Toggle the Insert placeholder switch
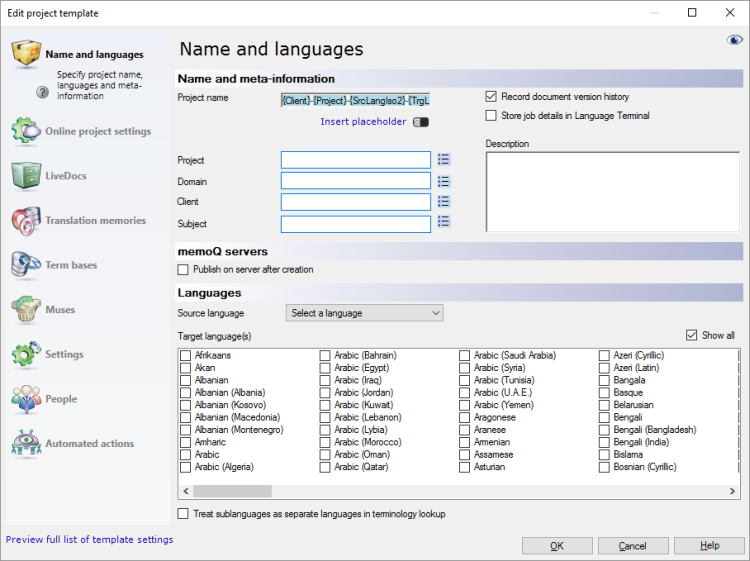Viewport: 750px width, 561px height. click(420, 122)
